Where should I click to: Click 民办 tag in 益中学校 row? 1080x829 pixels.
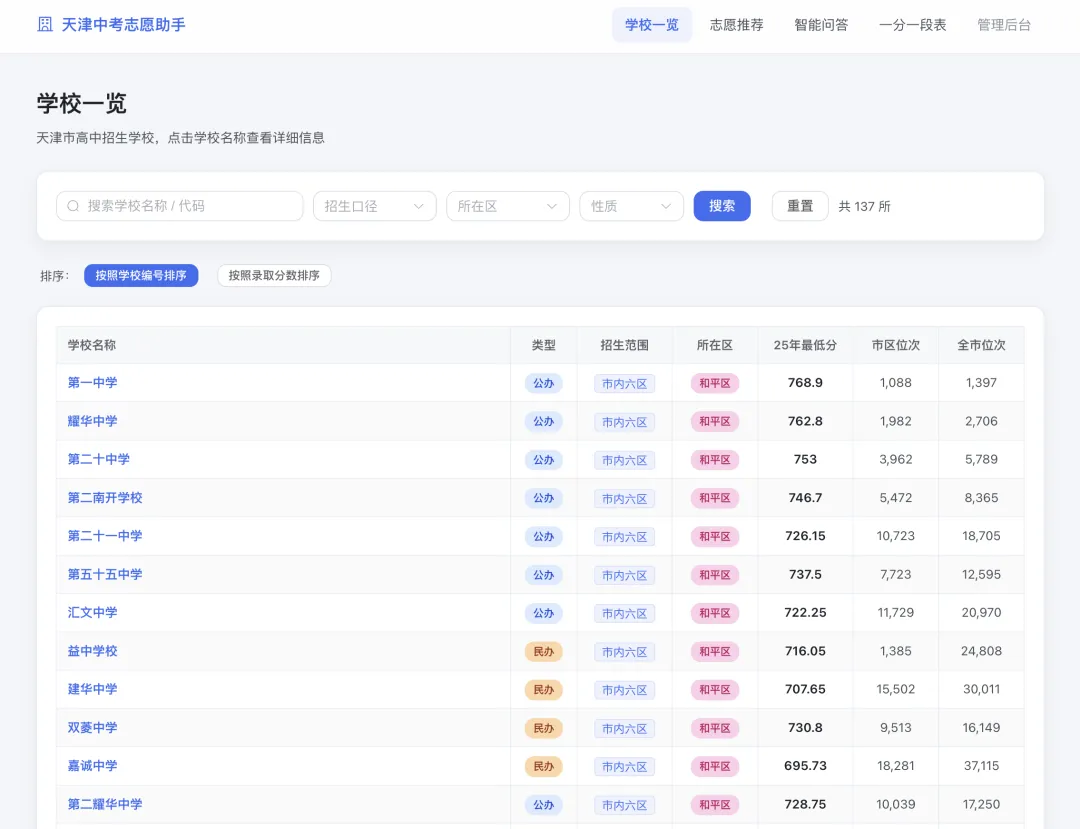coord(543,651)
